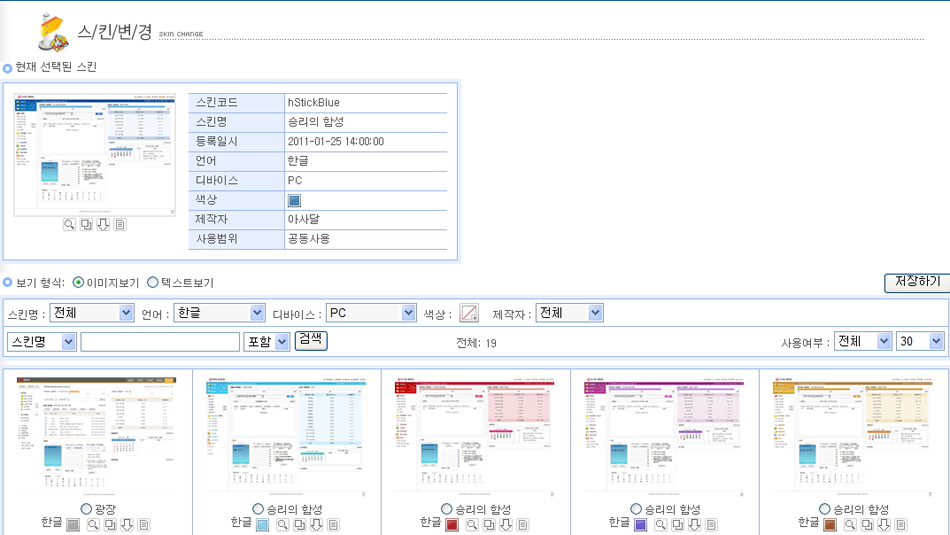Click the download arrow icon under the red skin
Image resolution: width=950 pixels, height=535 pixels.
tap(506, 524)
